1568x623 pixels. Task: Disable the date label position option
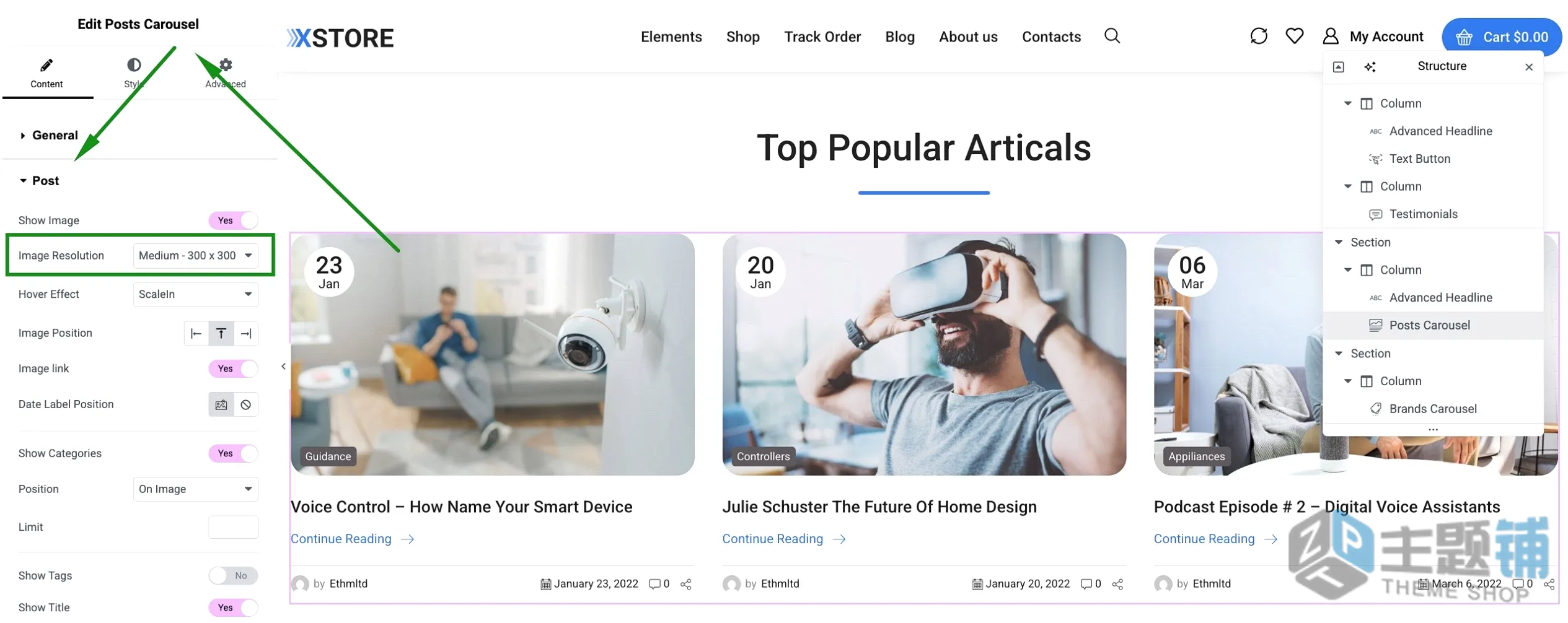(246, 405)
